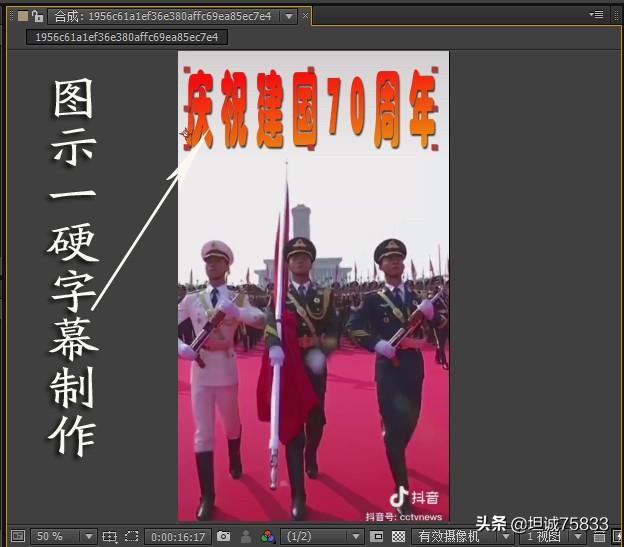
Task: Toggle mask and shape path visibility
Action: click(131, 537)
